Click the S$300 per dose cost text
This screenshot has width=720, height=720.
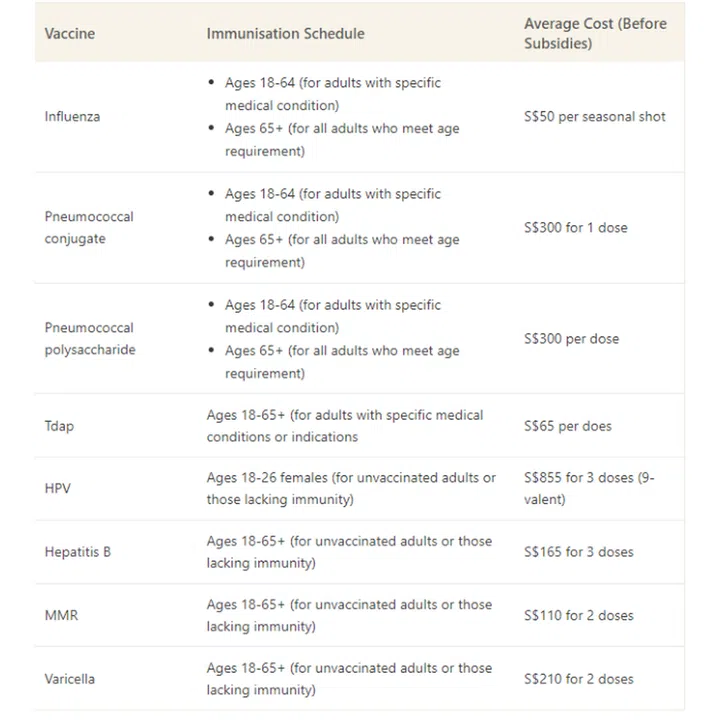click(x=571, y=338)
